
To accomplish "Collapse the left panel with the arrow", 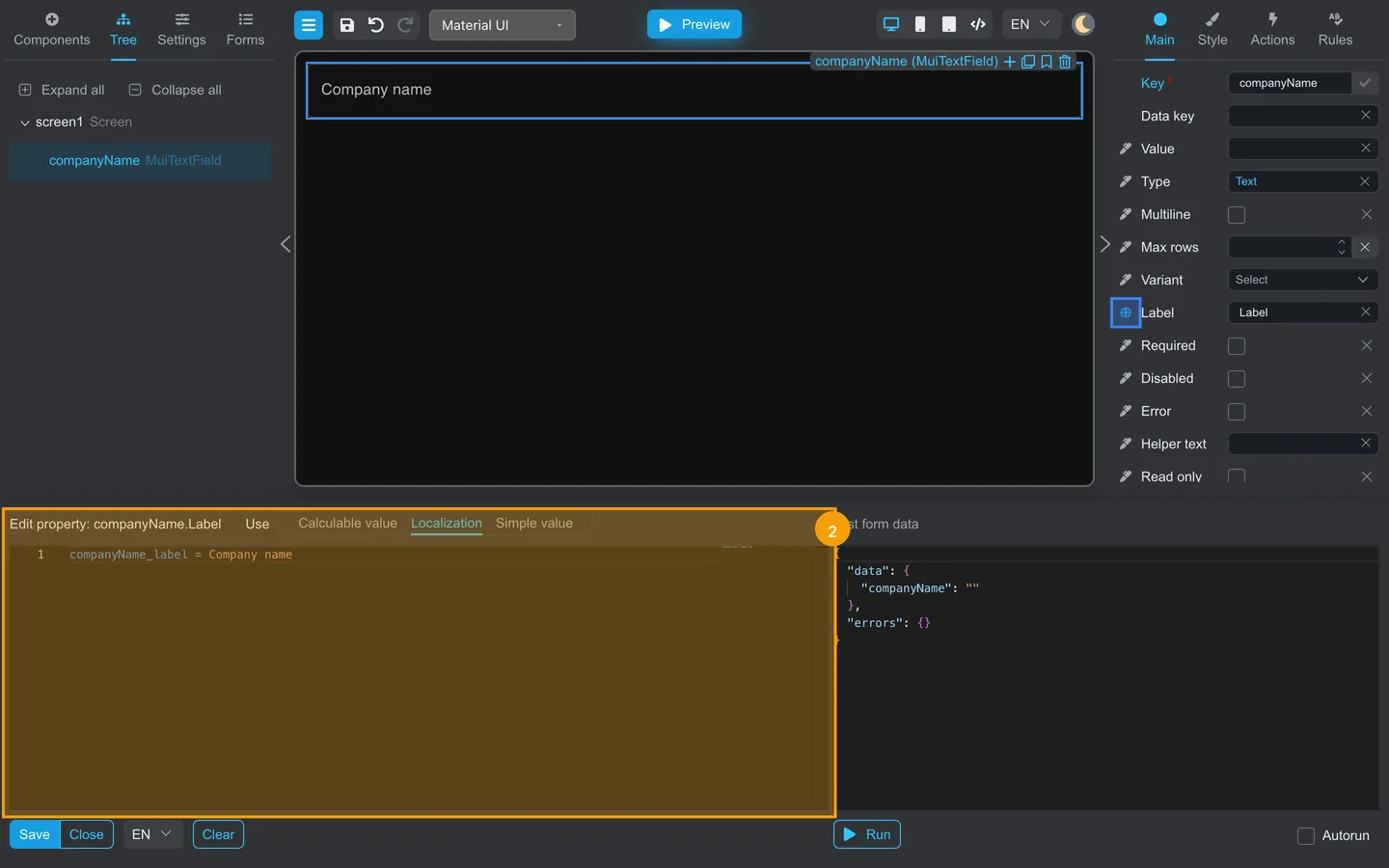I will point(286,244).
